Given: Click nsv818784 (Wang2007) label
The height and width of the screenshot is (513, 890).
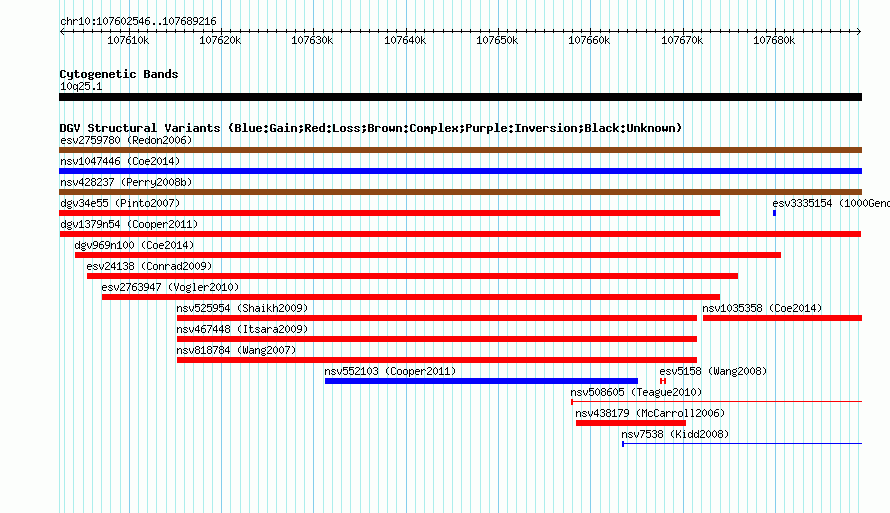Looking at the screenshot, I should tap(236, 350).
